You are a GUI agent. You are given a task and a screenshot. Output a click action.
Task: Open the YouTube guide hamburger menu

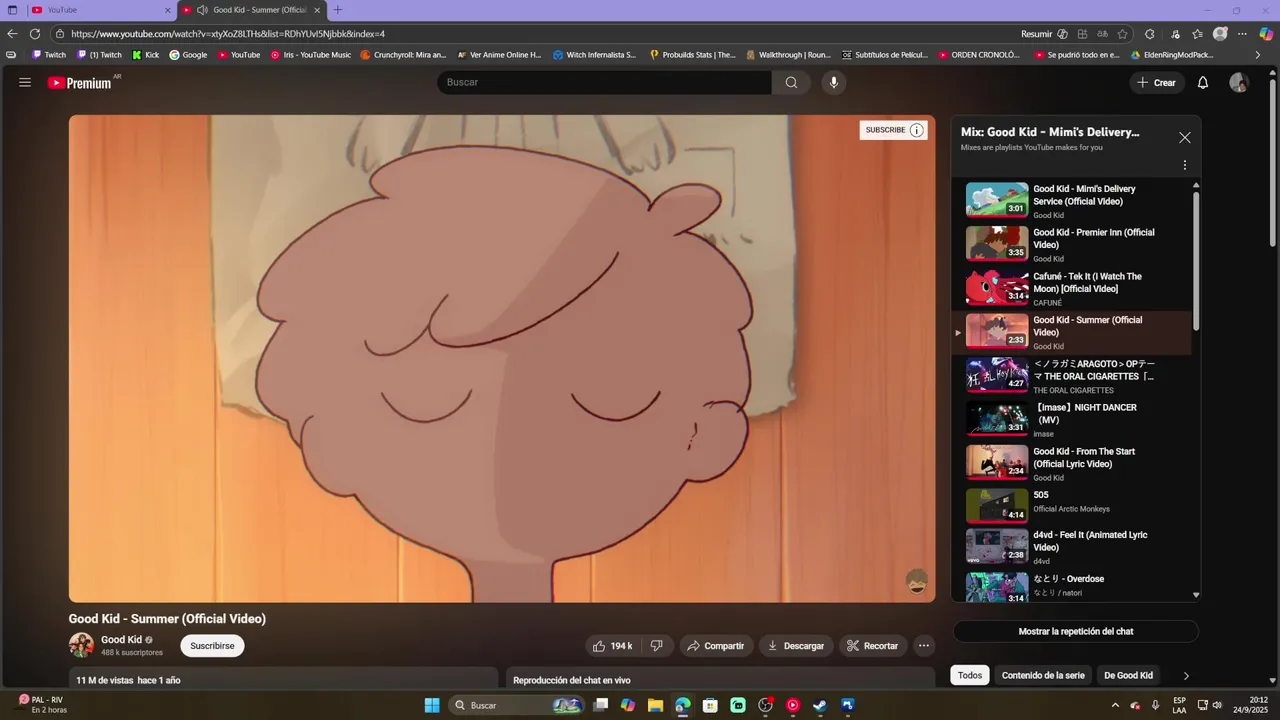click(x=25, y=83)
